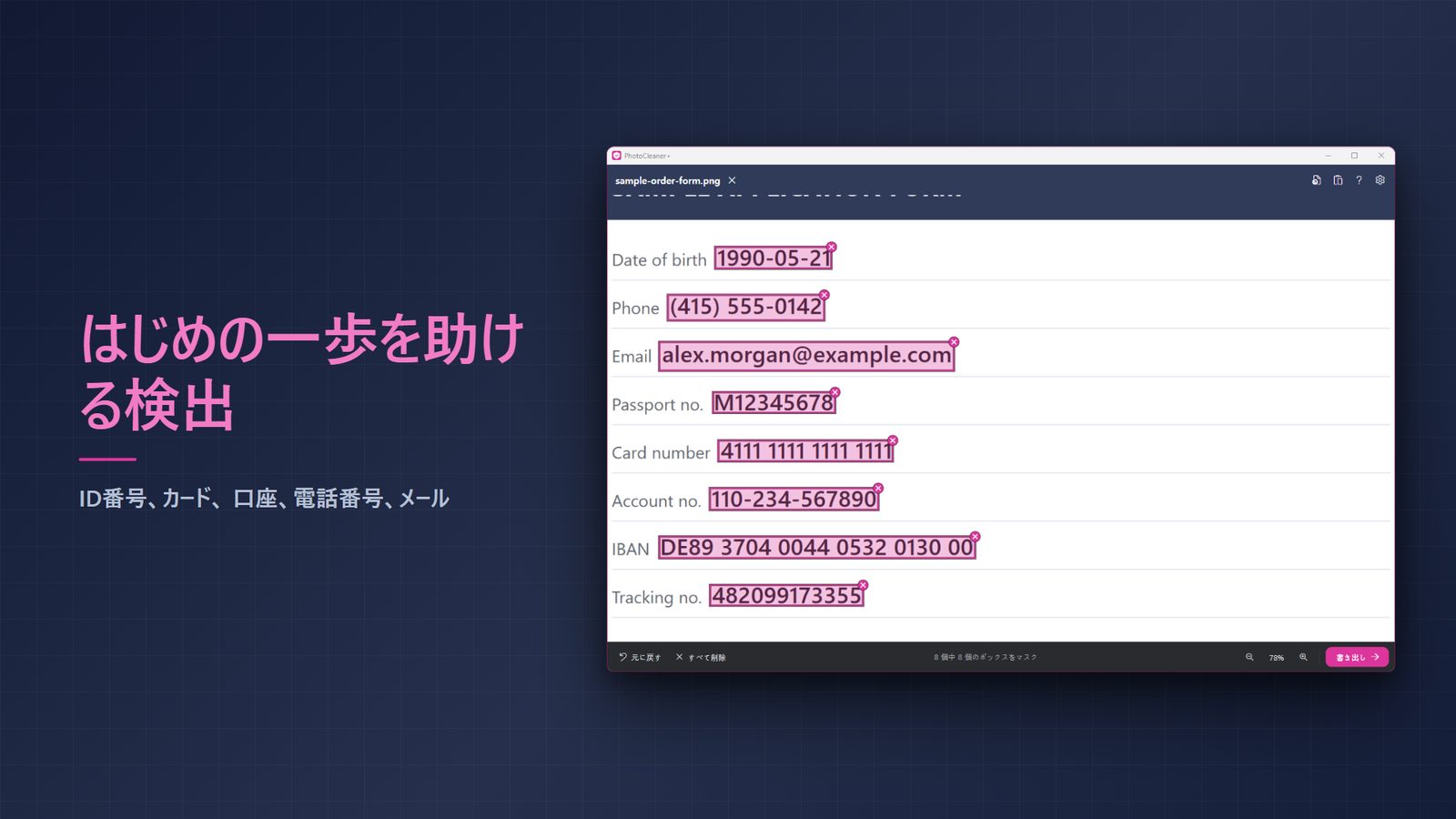
Task: Select masked box M12345678
Action: [773, 403]
